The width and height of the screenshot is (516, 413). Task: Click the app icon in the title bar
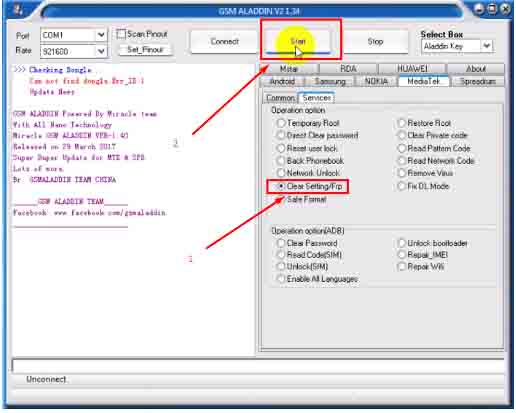pos(18,9)
